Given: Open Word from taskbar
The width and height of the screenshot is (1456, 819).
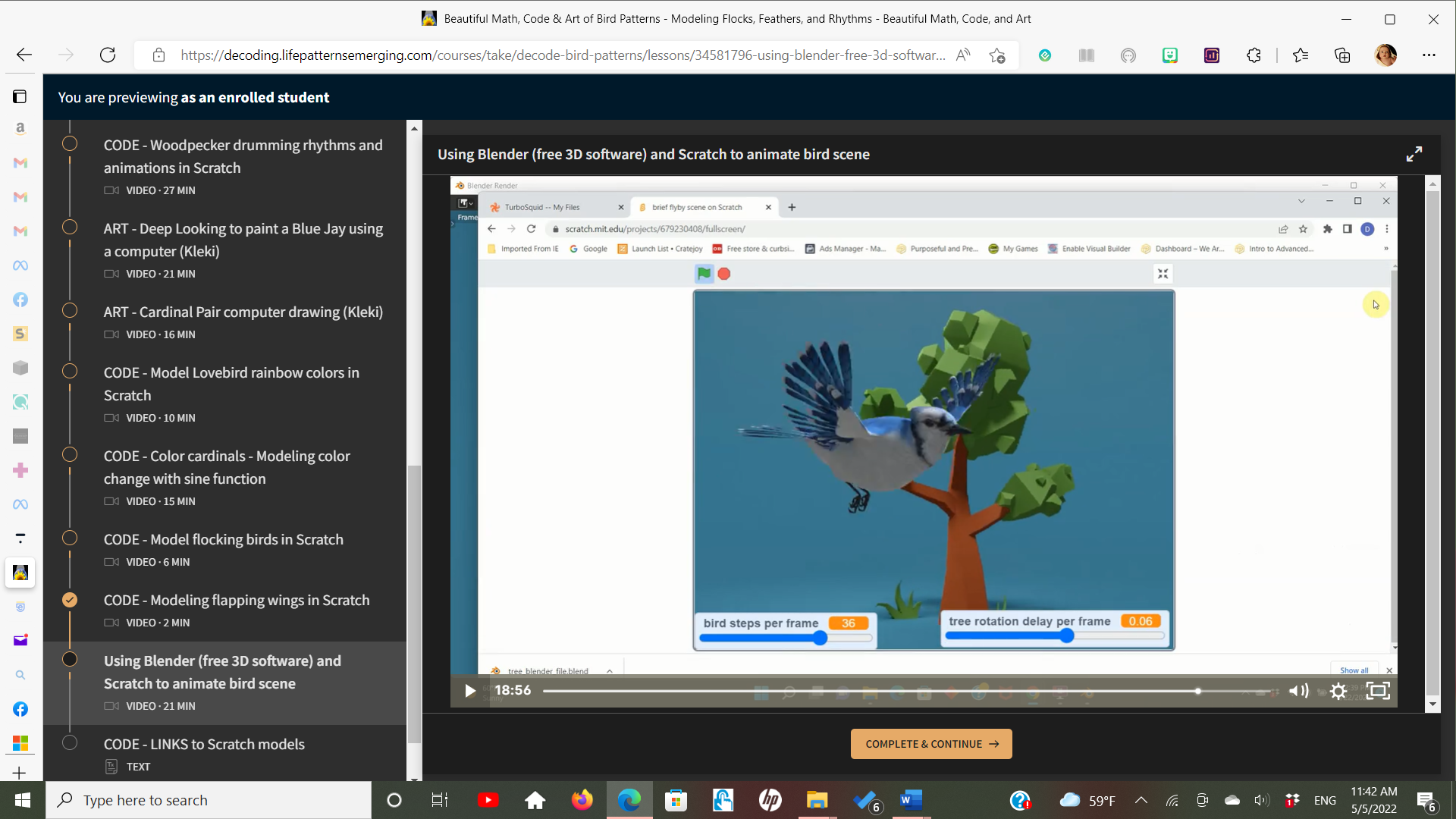Looking at the screenshot, I should [911, 800].
